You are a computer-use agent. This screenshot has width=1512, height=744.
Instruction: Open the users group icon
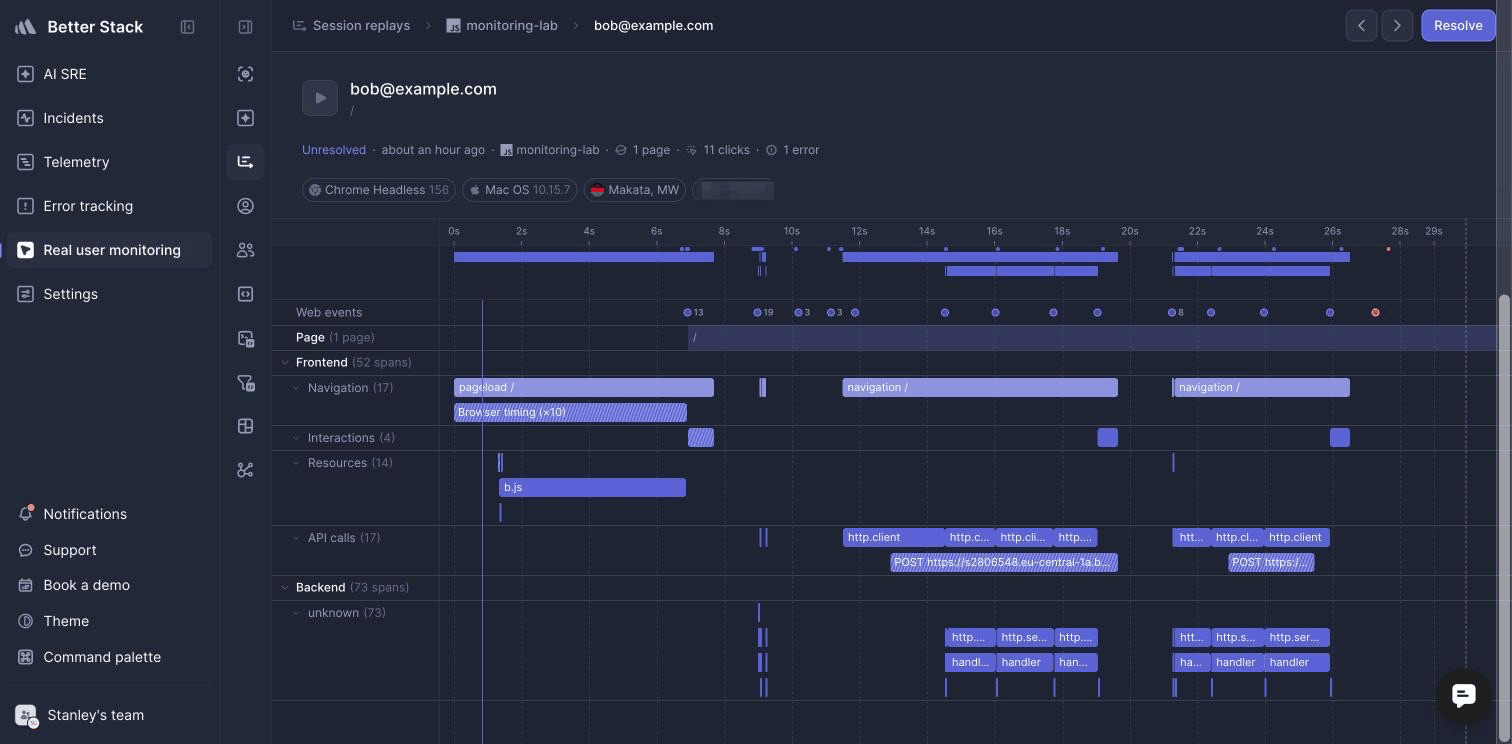point(245,250)
